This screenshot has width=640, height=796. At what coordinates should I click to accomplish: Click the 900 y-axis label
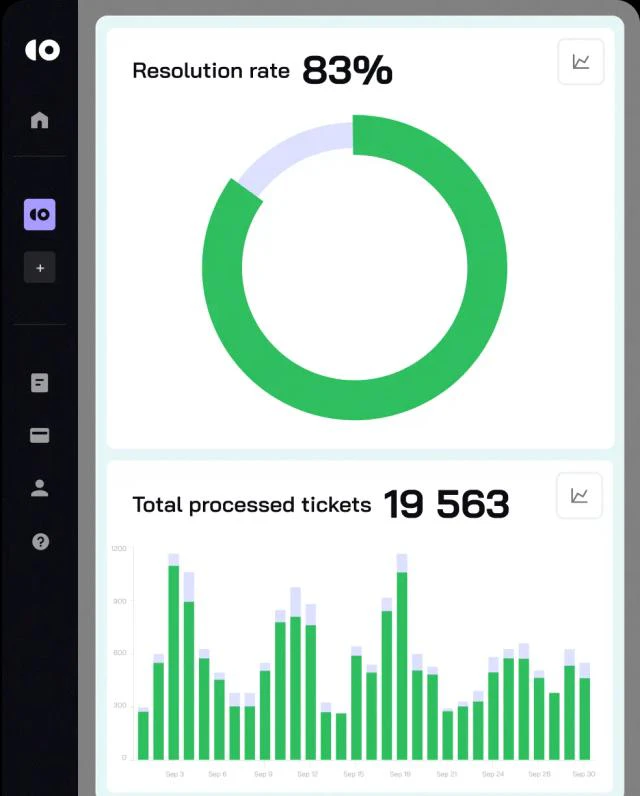(x=120, y=601)
